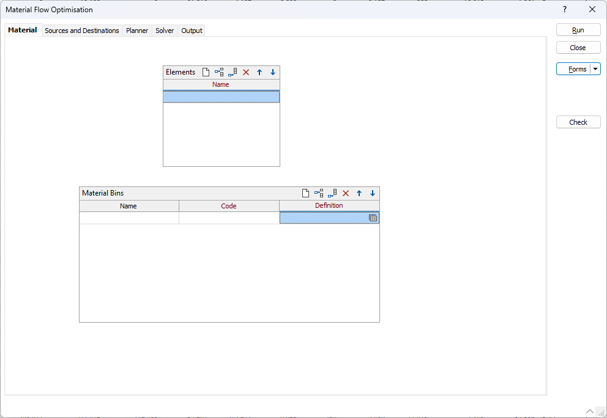Screen dimensions: 607x418
Task: Switch to the Solver tab
Action: (x=164, y=31)
